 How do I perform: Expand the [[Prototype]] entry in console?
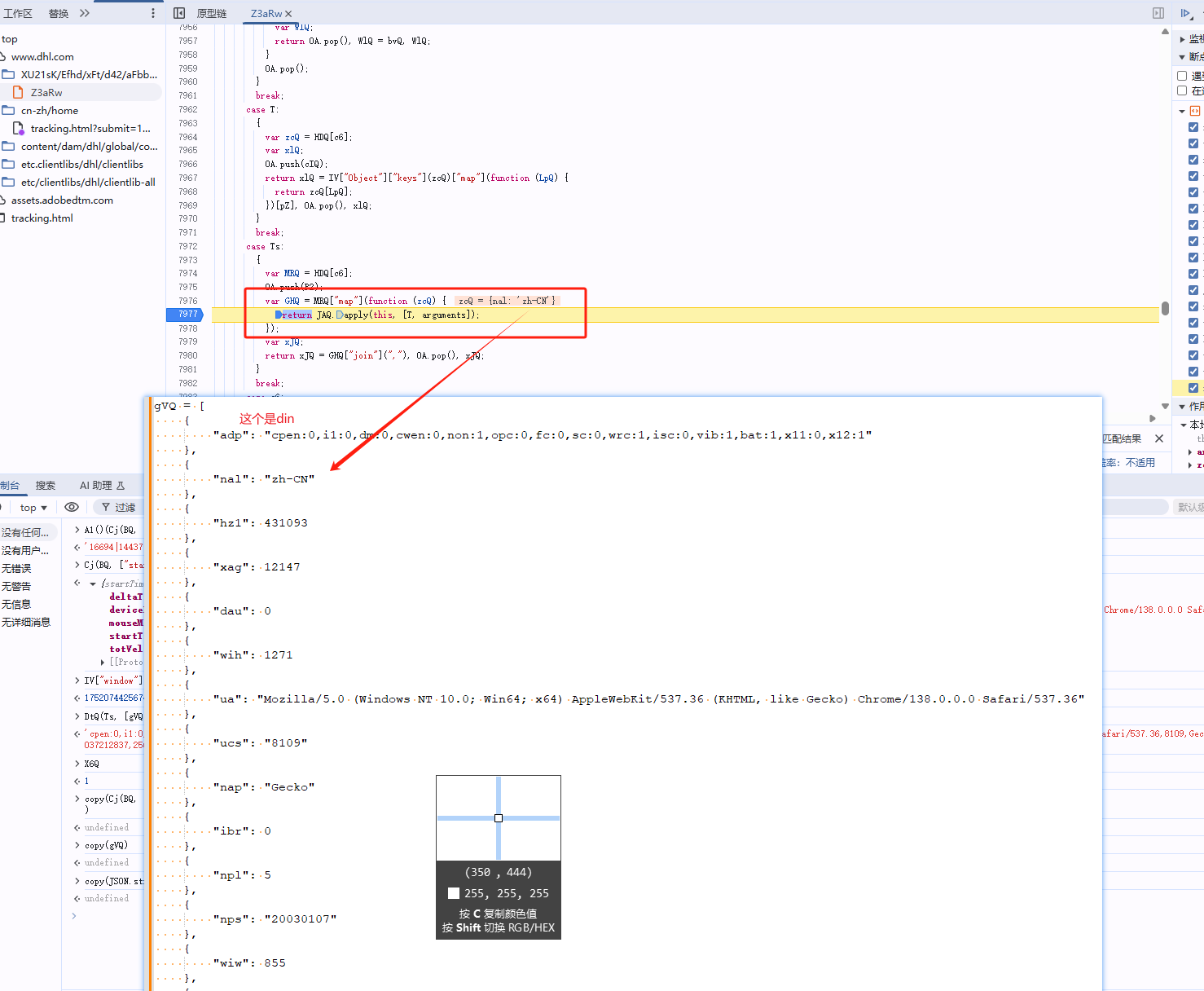[x=103, y=663]
